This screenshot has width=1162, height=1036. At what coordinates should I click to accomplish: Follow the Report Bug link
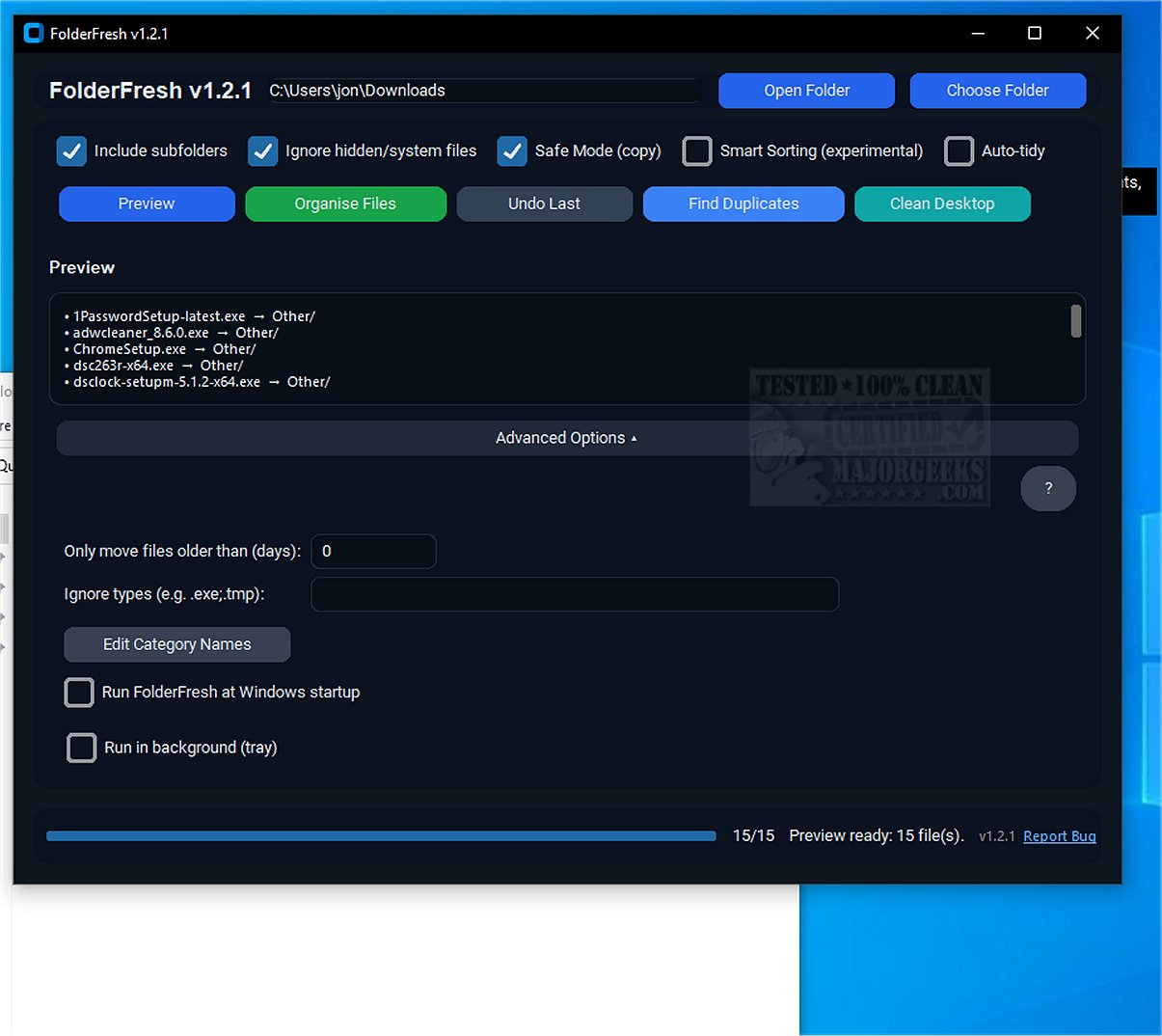1059,836
